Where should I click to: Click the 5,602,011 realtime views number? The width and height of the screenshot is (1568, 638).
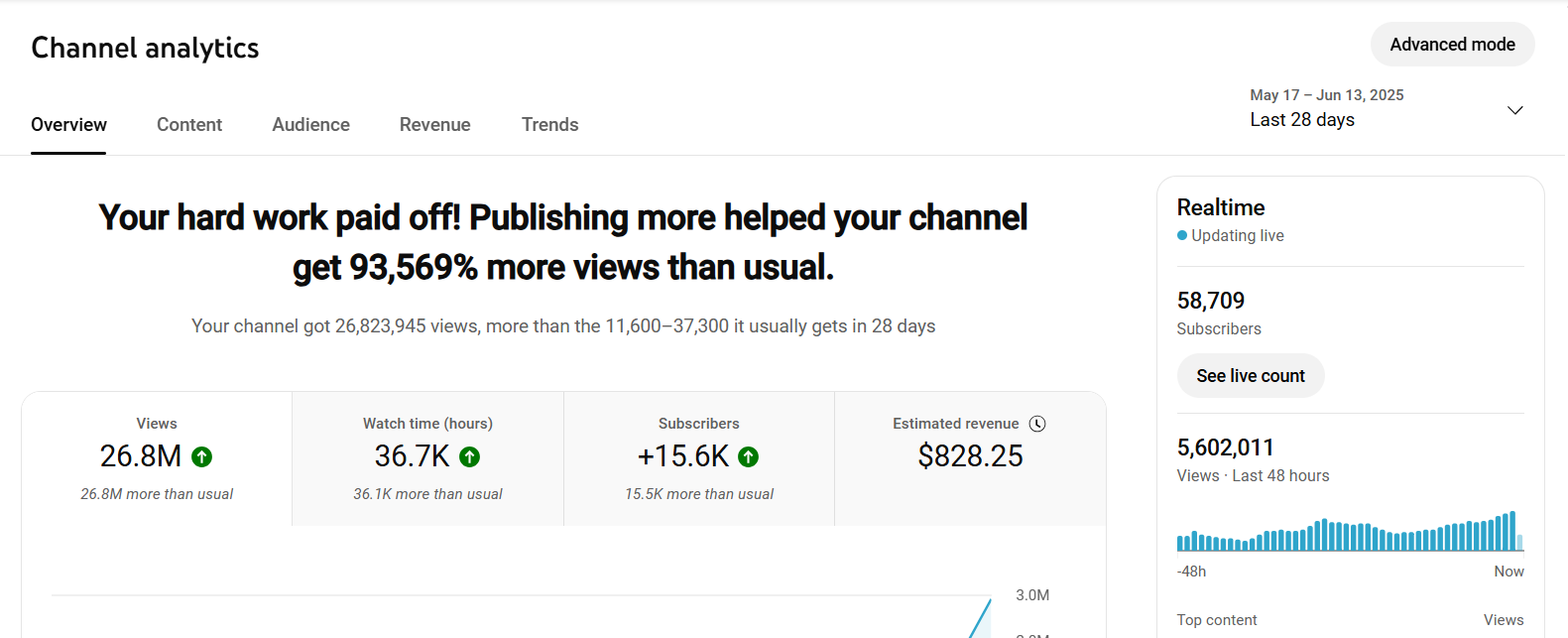[x=1225, y=447]
